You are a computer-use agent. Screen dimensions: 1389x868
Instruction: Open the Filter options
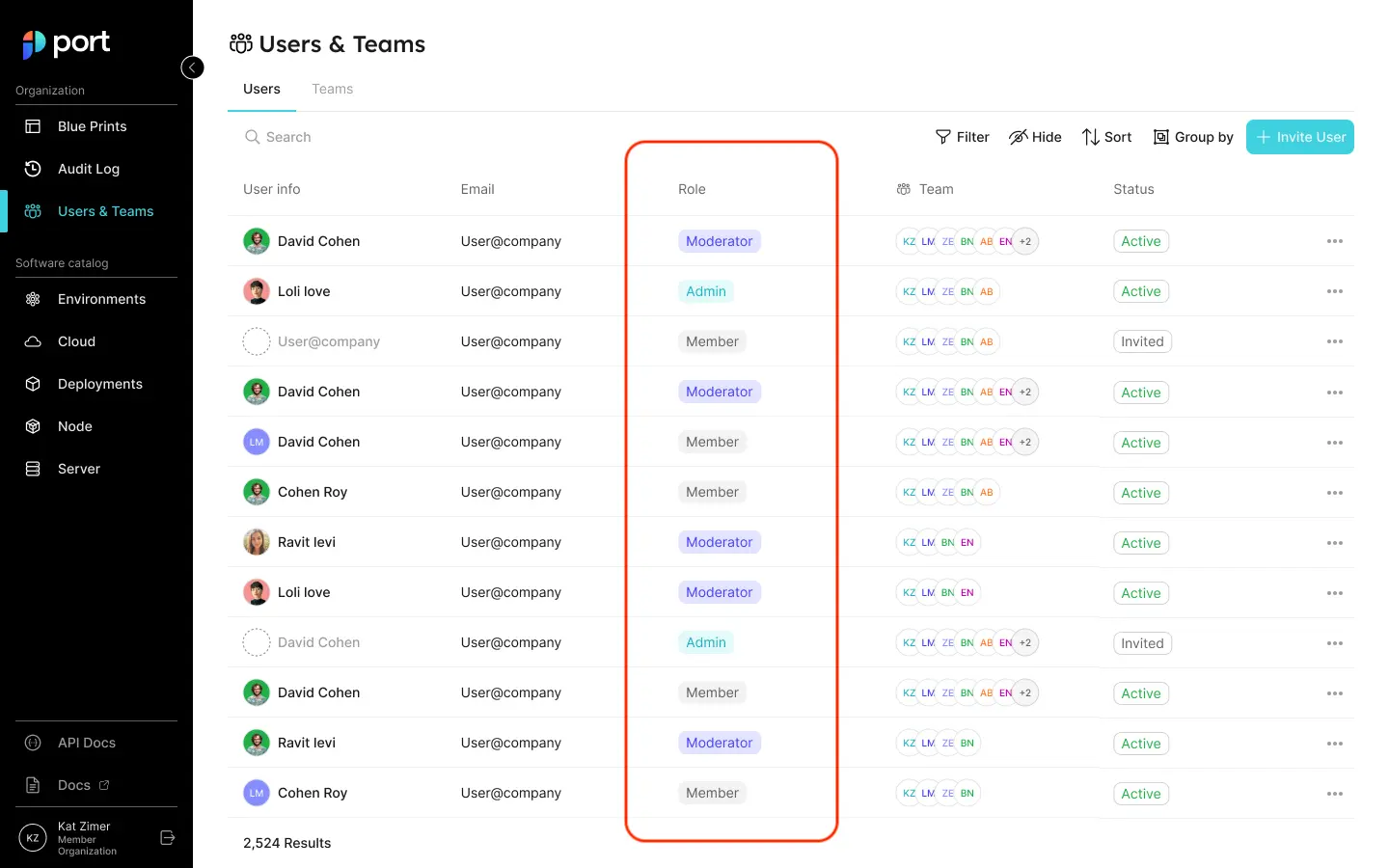tap(962, 137)
